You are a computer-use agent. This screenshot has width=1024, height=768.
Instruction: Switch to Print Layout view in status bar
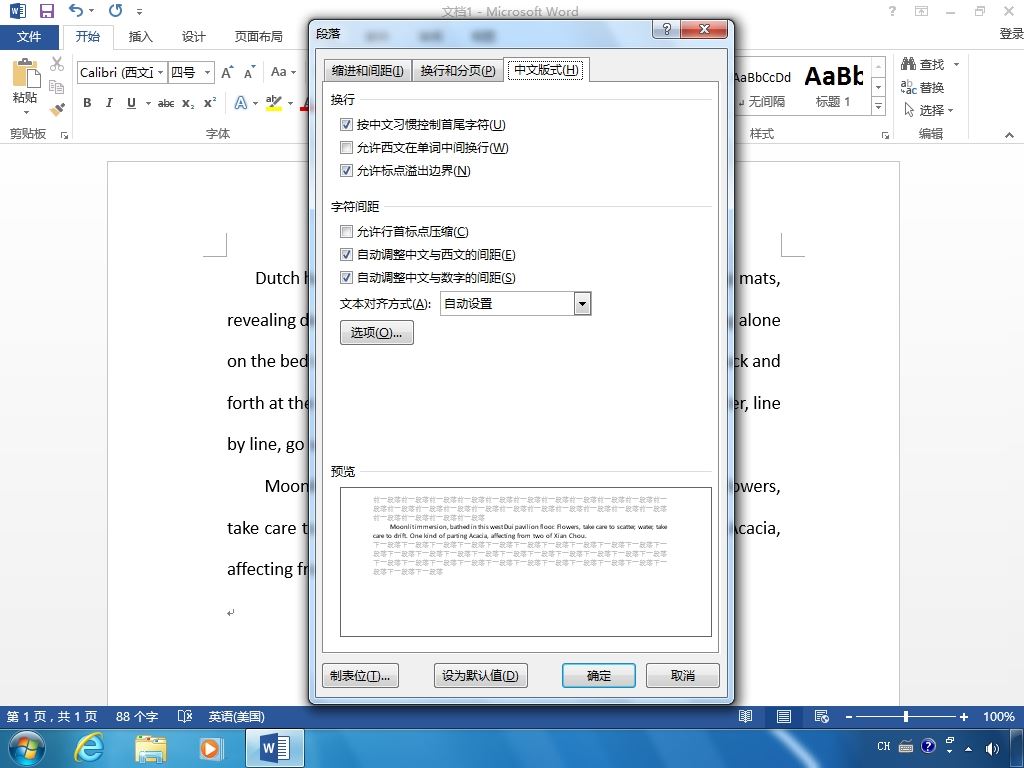coord(784,716)
